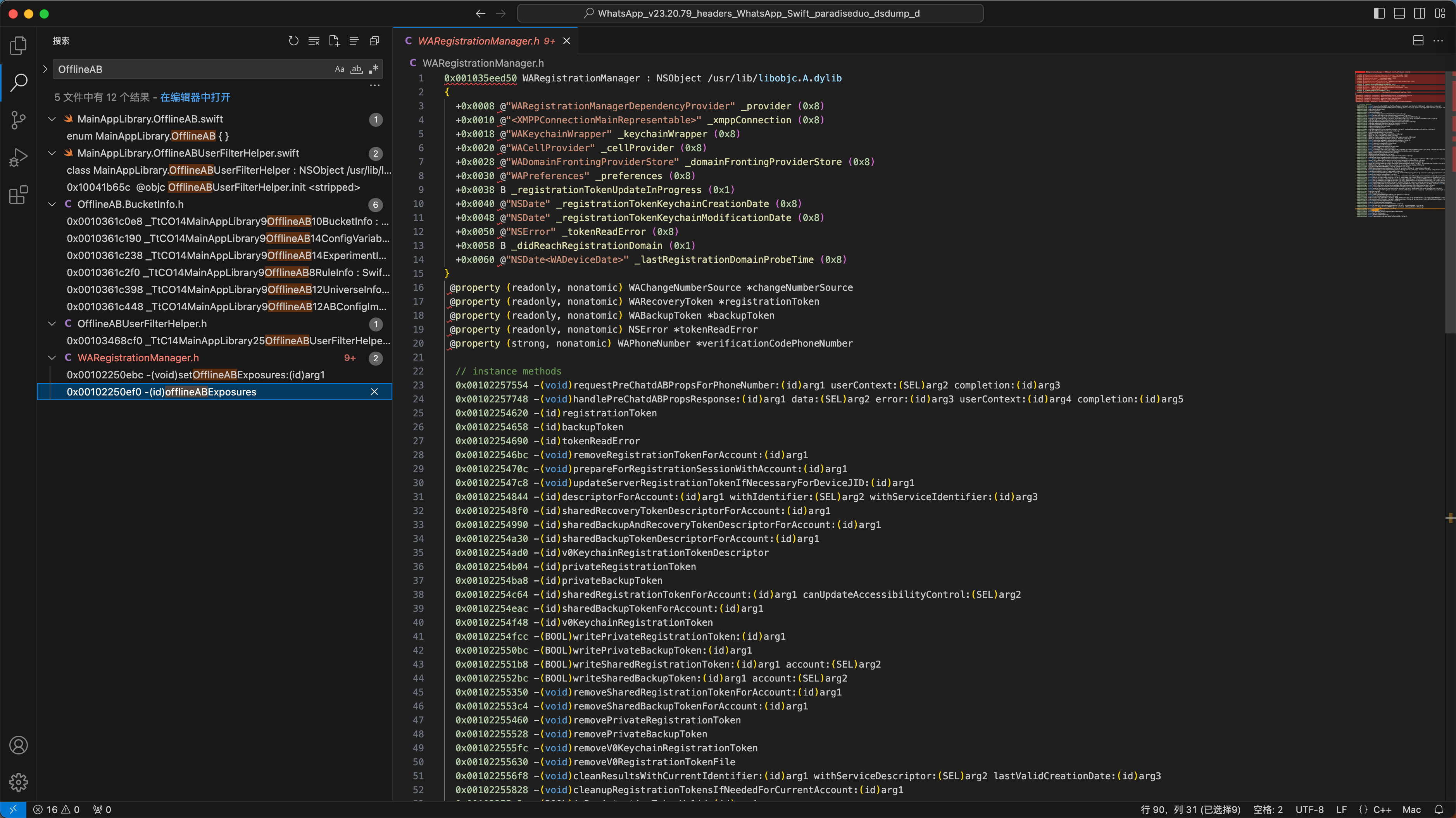Toggle Use Regular Expression option
This screenshot has width=1456, height=818.
point(373,69)
